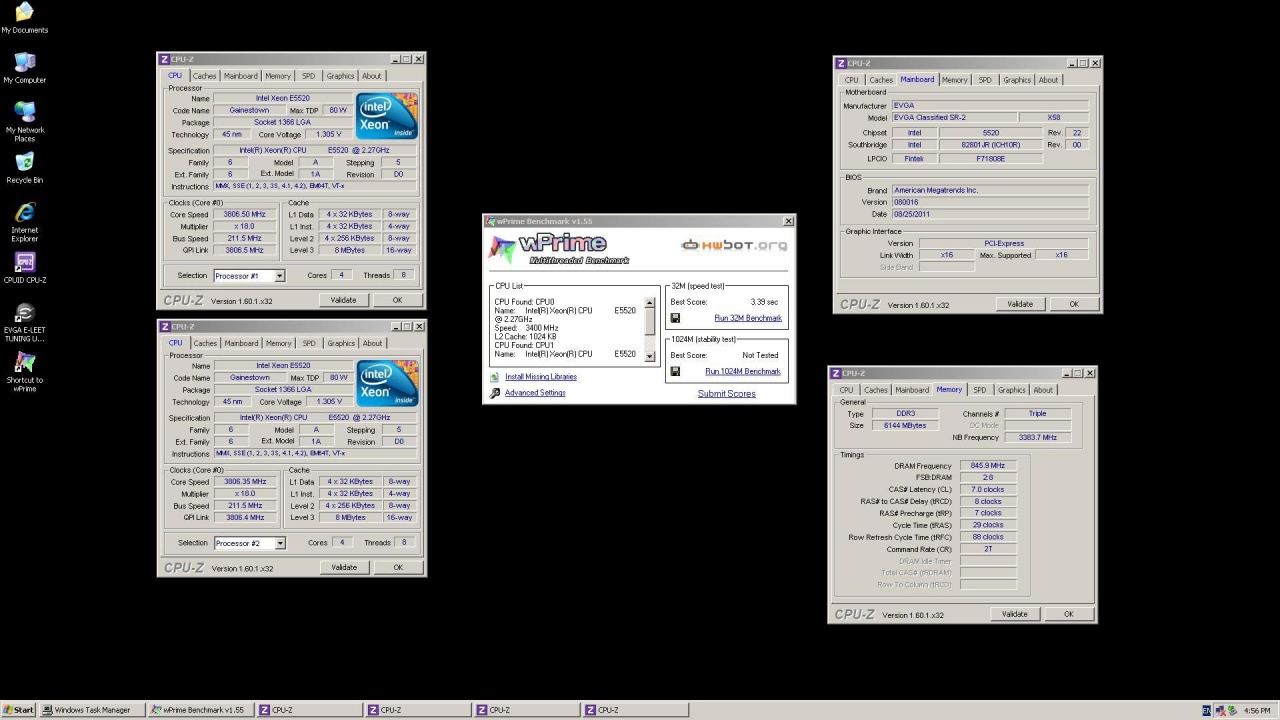
Task: Click the American Megatrends Inc. BIOS brand field
Action: coord(990,190)
